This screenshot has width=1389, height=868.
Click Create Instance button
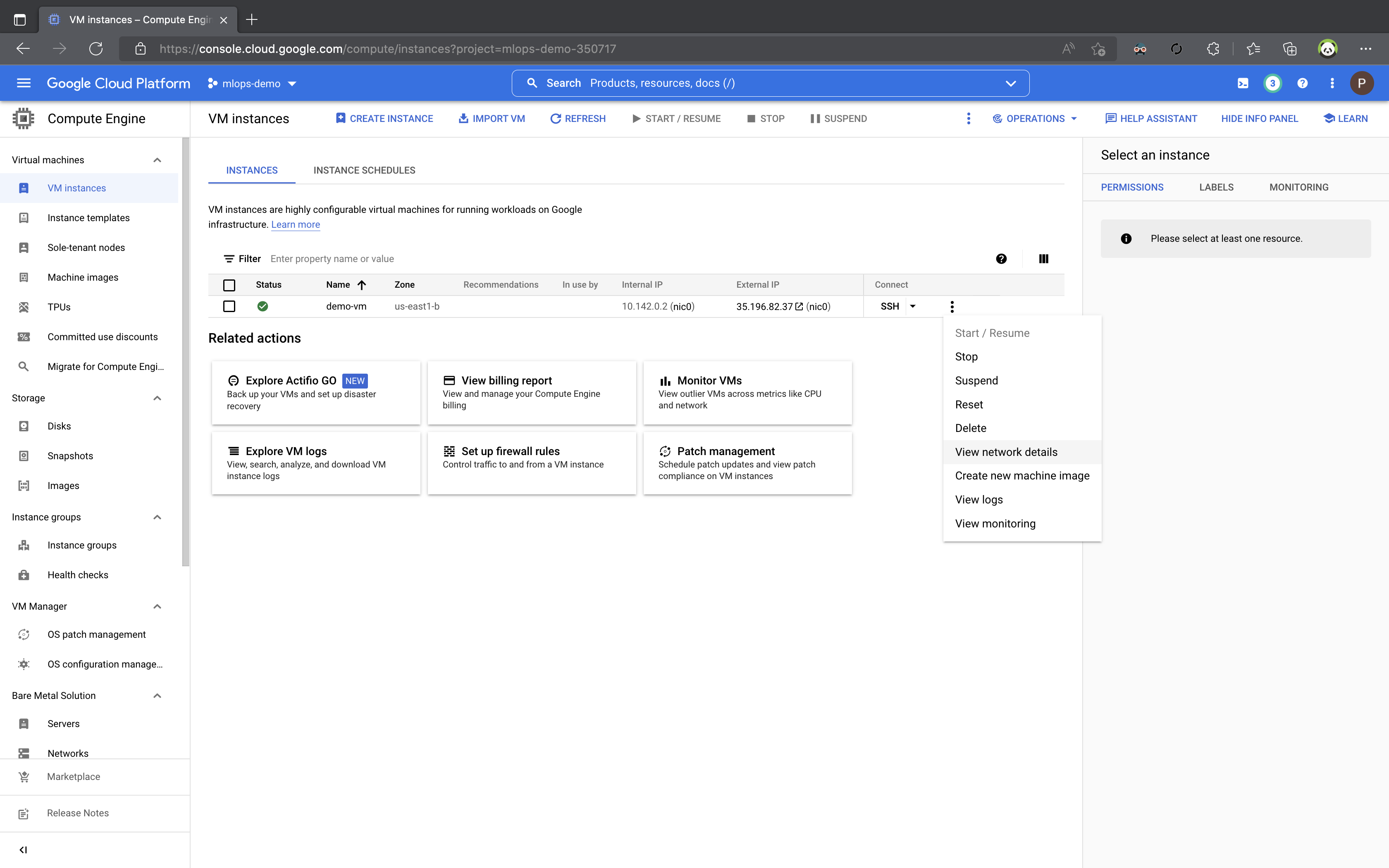384,118
